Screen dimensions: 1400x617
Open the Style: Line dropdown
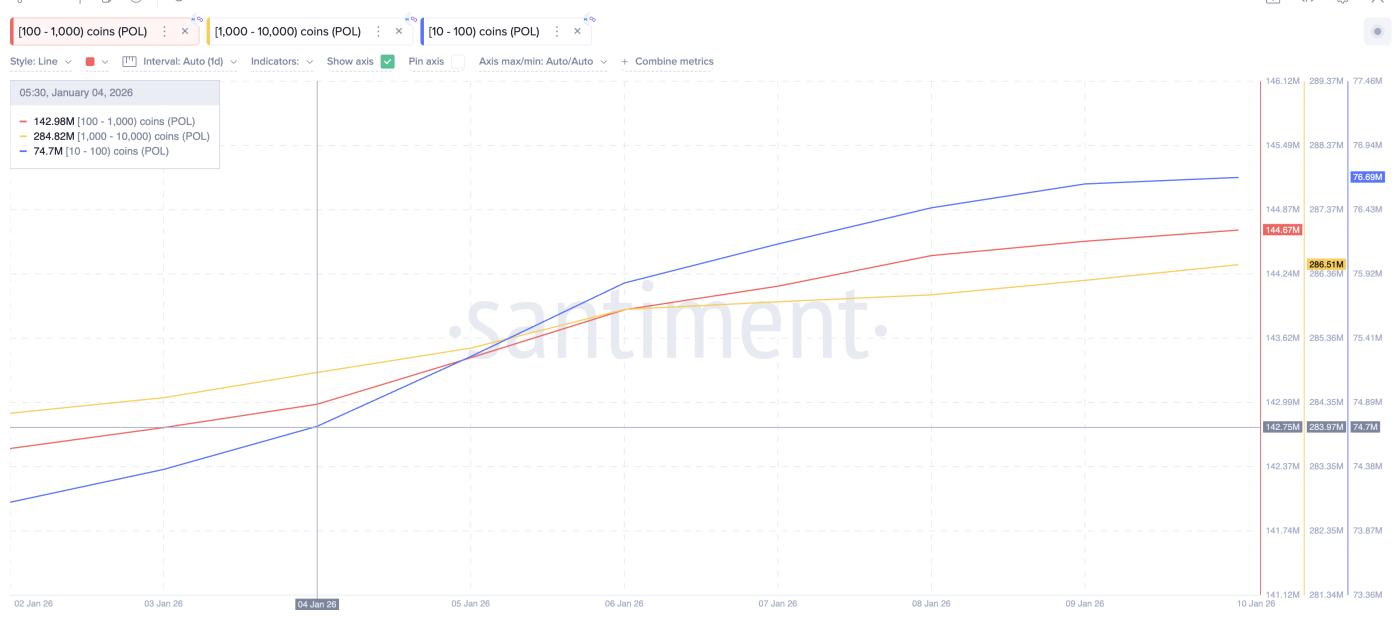(41, 62)
